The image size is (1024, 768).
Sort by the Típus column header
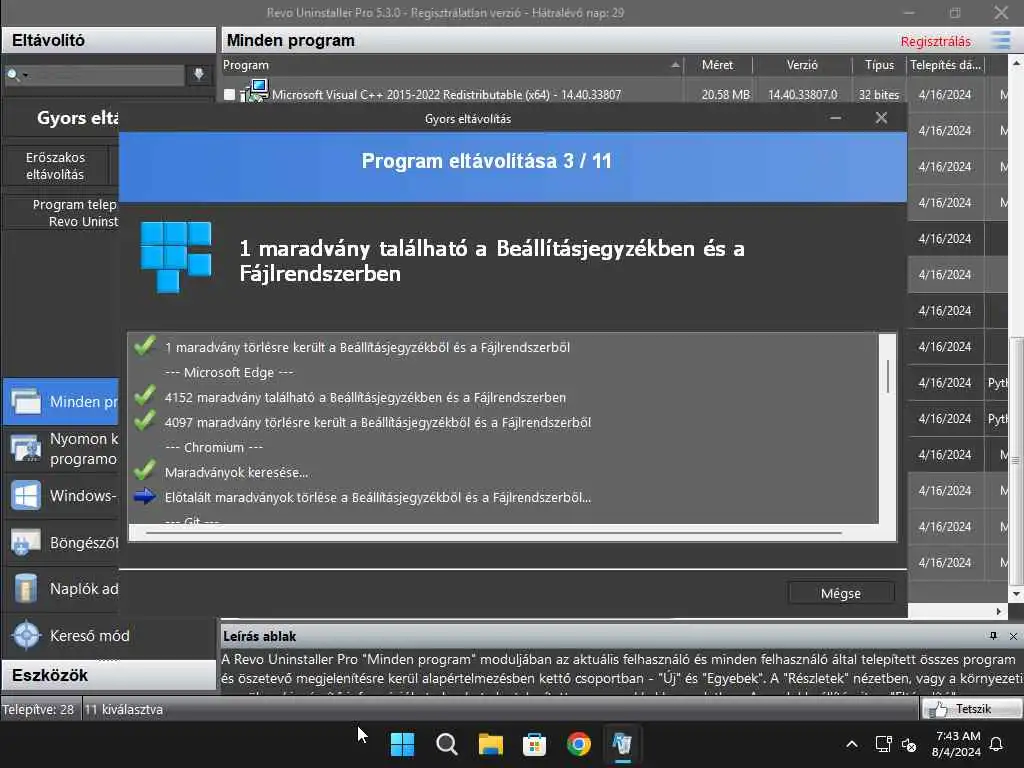point(879,65)
